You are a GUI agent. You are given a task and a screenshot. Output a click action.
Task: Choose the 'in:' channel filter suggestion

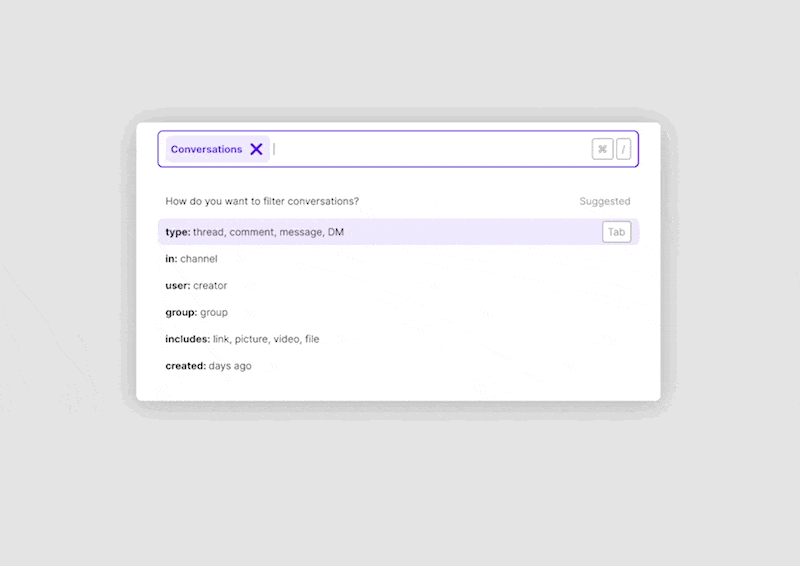(171, 259)
